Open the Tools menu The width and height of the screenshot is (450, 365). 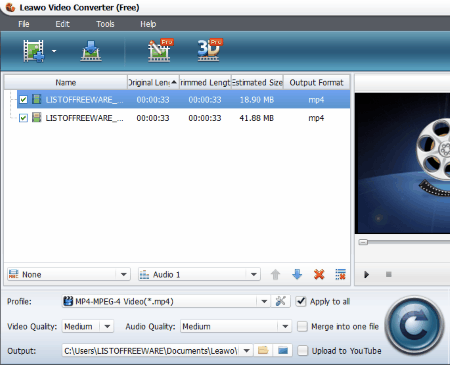click(x=105, y=24)
